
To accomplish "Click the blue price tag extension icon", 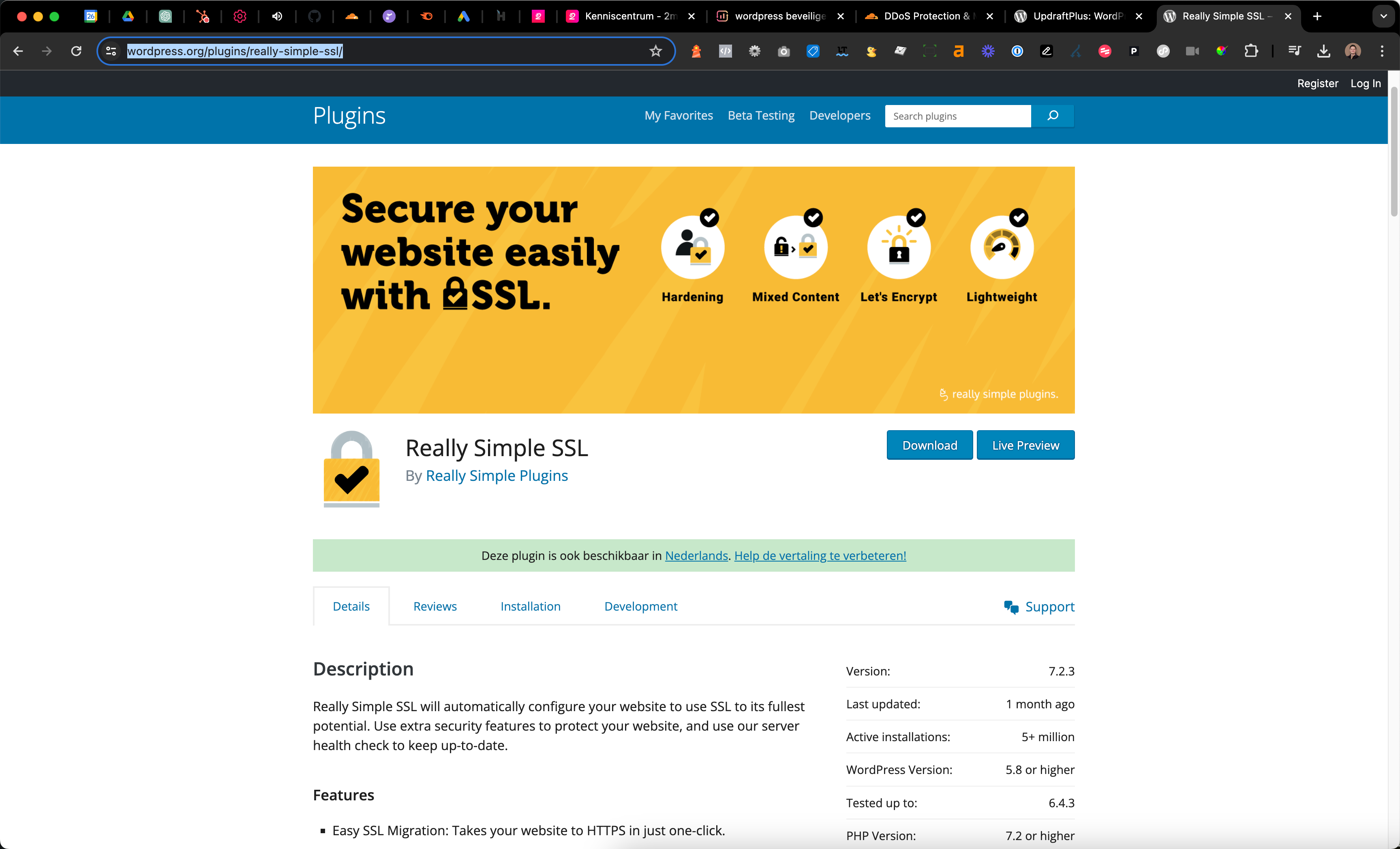I will (x=813, y=51).
